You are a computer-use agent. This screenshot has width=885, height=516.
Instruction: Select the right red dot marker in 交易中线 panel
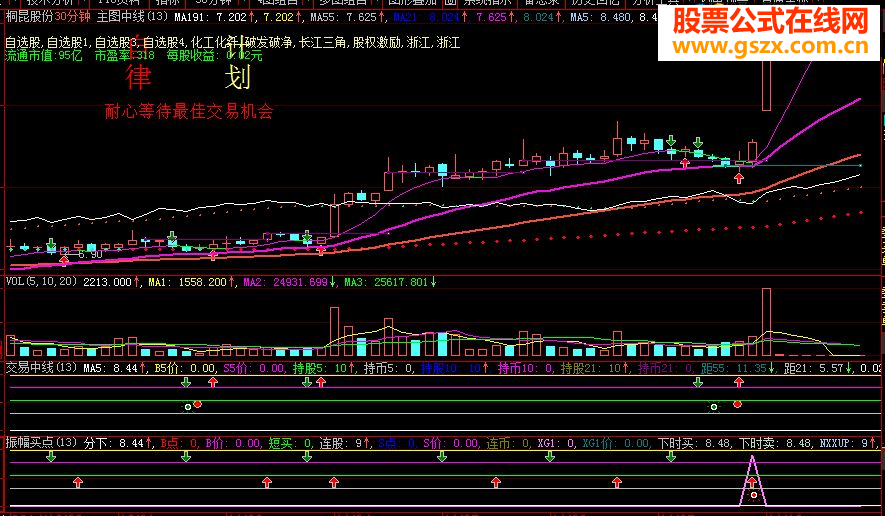[x=737, y=404]
